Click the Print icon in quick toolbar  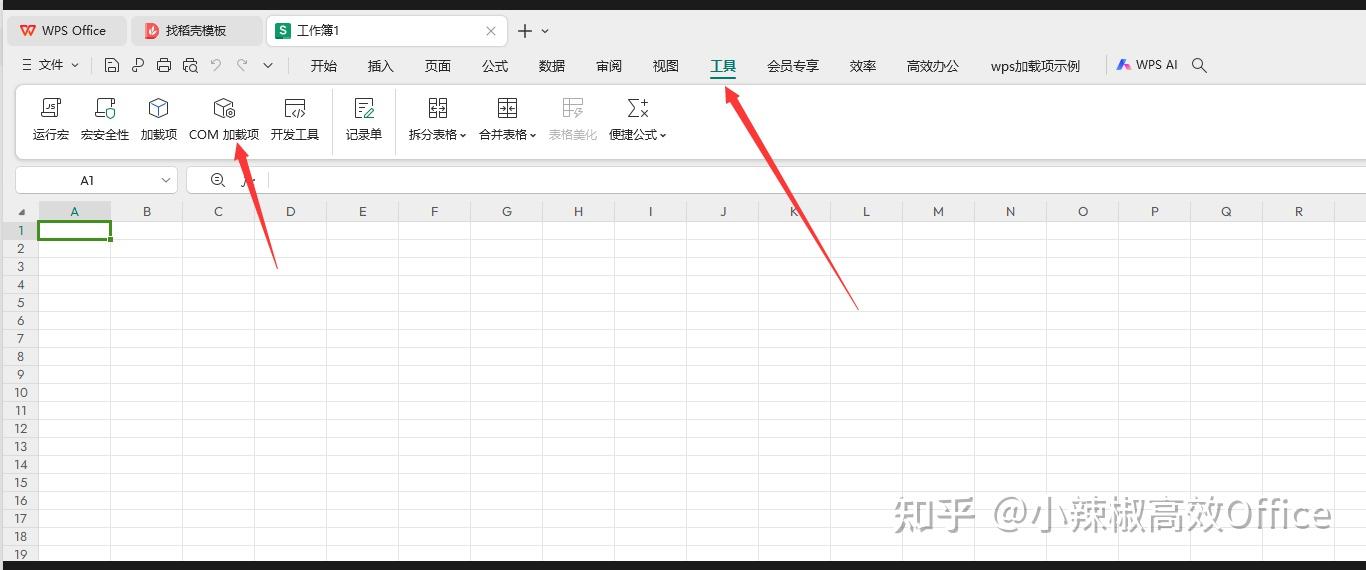pos(163,65)
